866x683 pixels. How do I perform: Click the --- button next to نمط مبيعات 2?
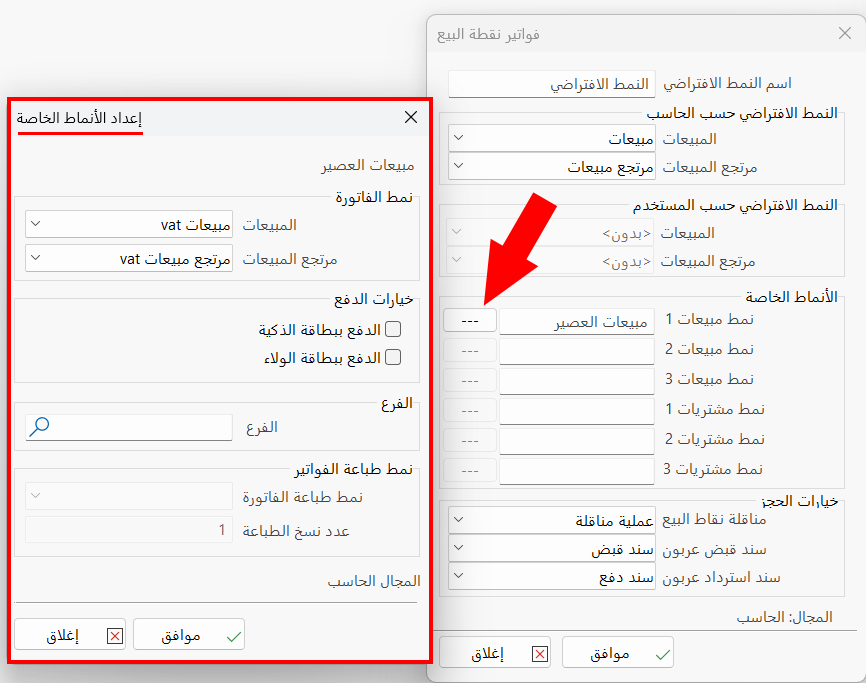(469, 349)
